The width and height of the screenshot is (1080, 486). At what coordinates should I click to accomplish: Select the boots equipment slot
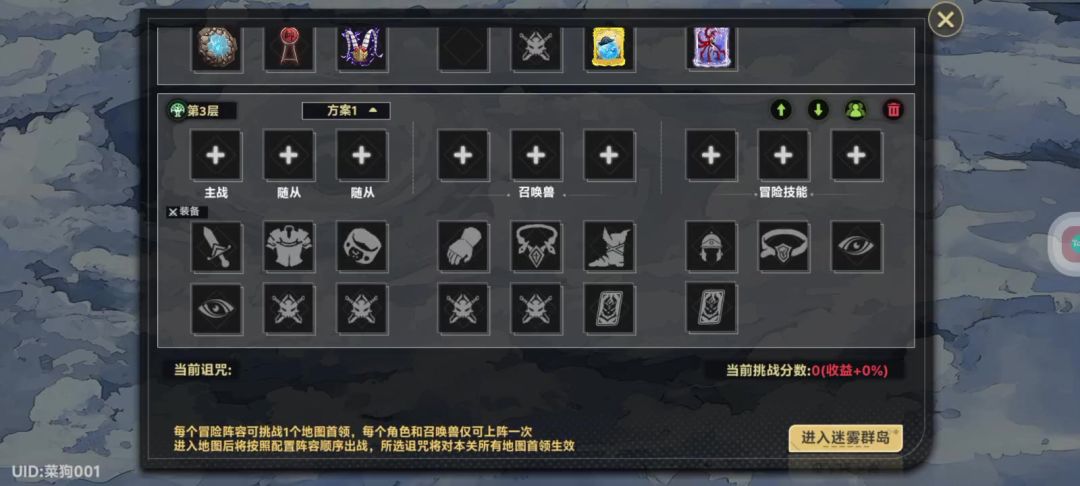point(609,246)
